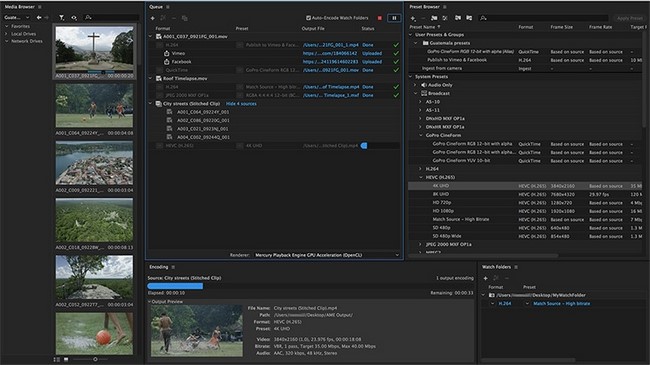
Task: Open the Media Browser filter icon
Action: [61, 17]
